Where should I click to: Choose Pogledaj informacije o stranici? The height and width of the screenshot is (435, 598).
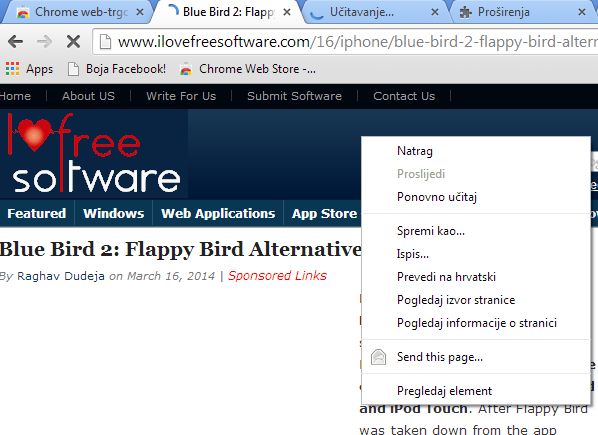coord(476,323)
